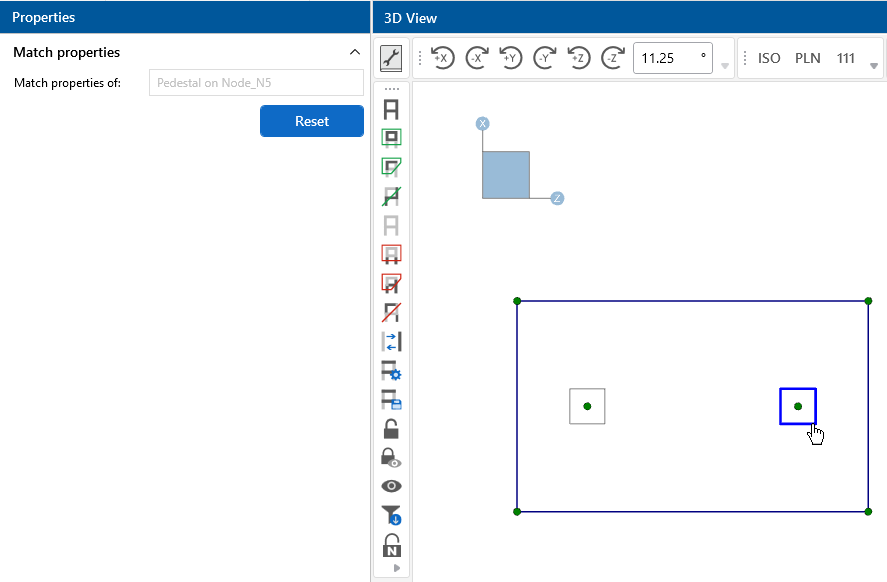
Task: Rotate view about -Z axis
Action: pos(612,58)
